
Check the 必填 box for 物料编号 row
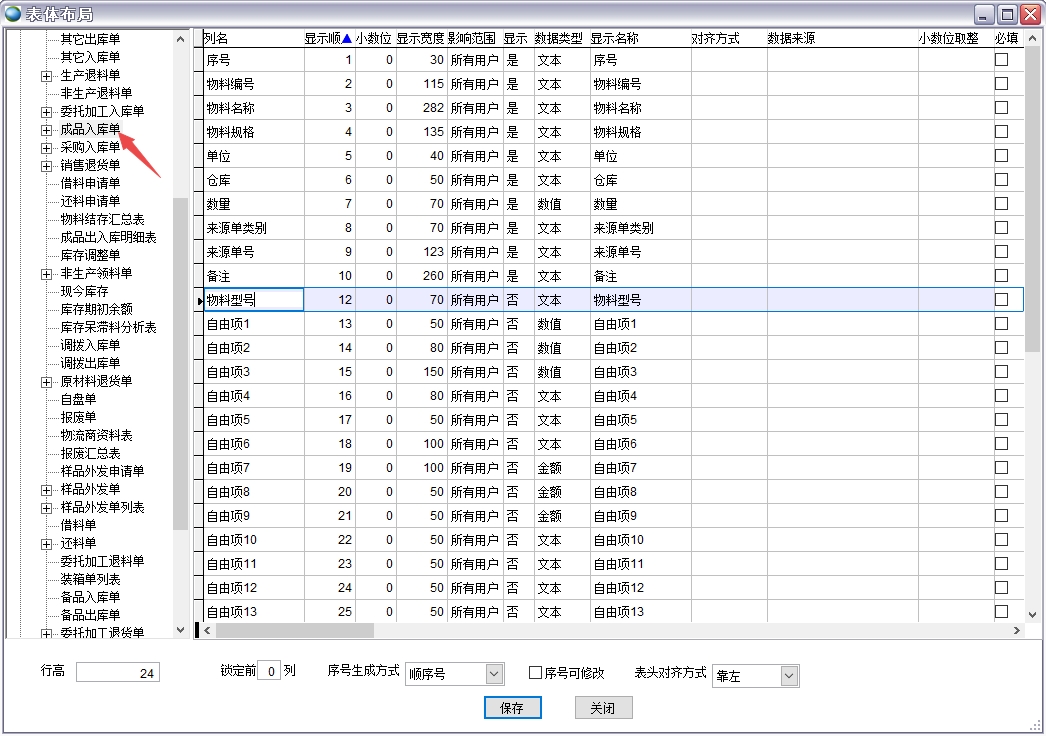click(x=1001, y=84)
